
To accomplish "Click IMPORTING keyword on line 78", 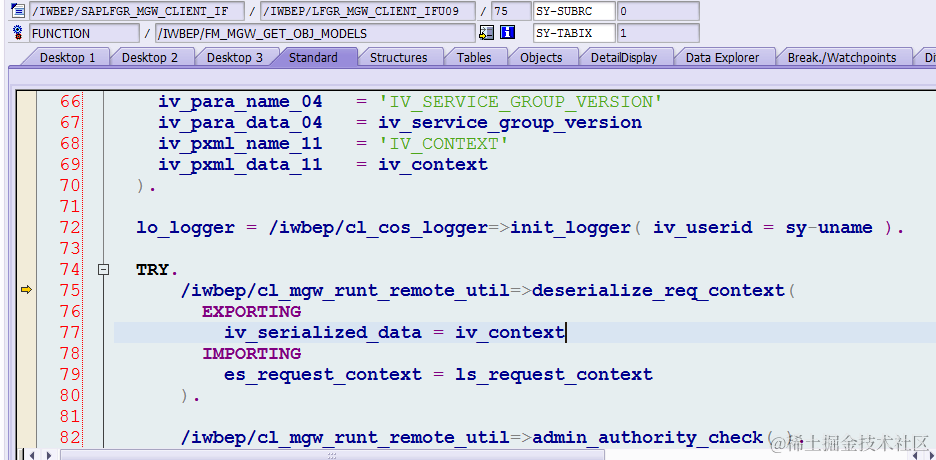I will (x=251, y=354).
